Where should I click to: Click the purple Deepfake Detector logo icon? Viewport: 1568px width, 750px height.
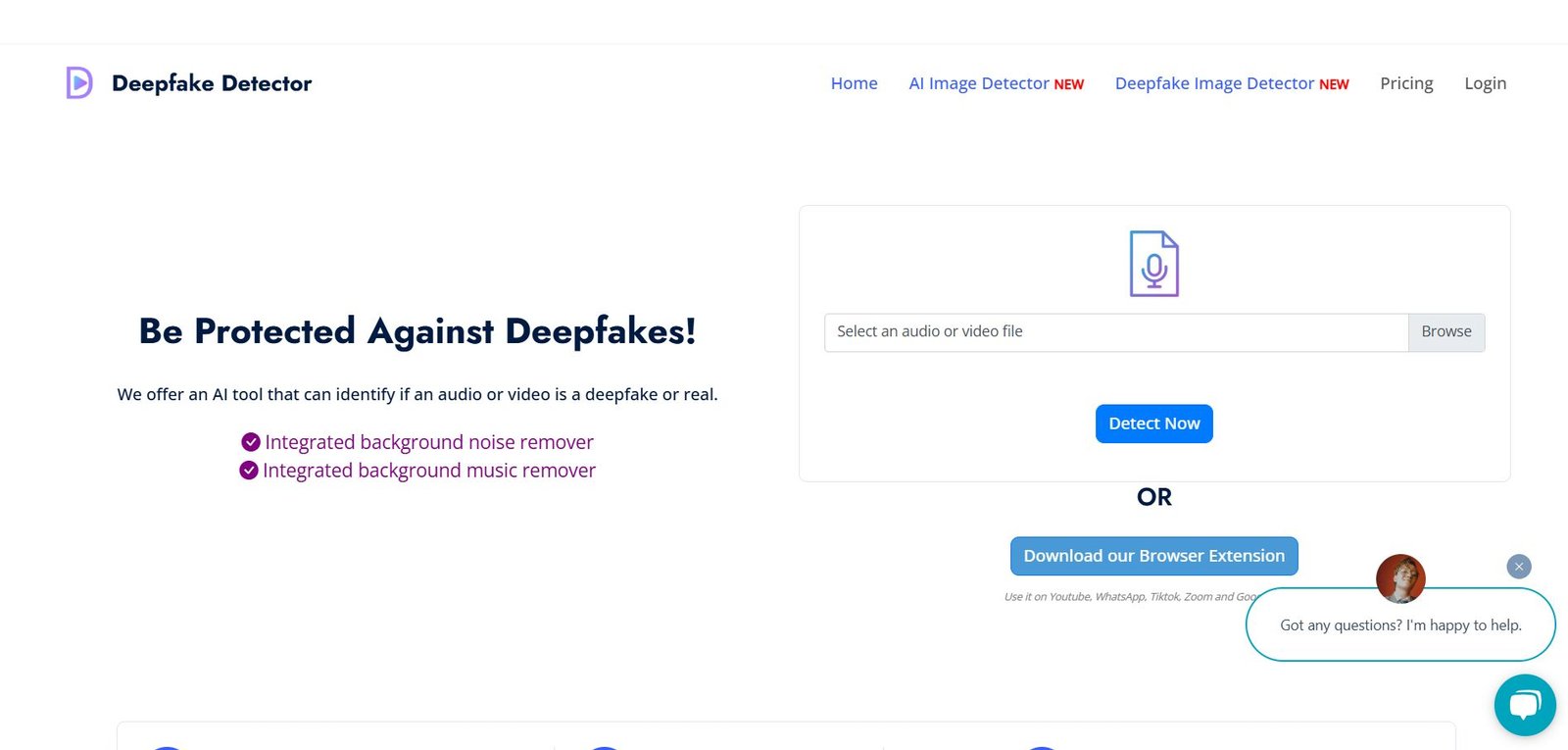click(79, 83)
